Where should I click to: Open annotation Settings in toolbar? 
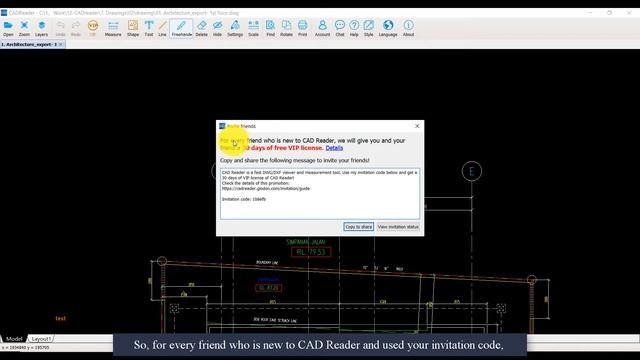[x=235, y=29]
